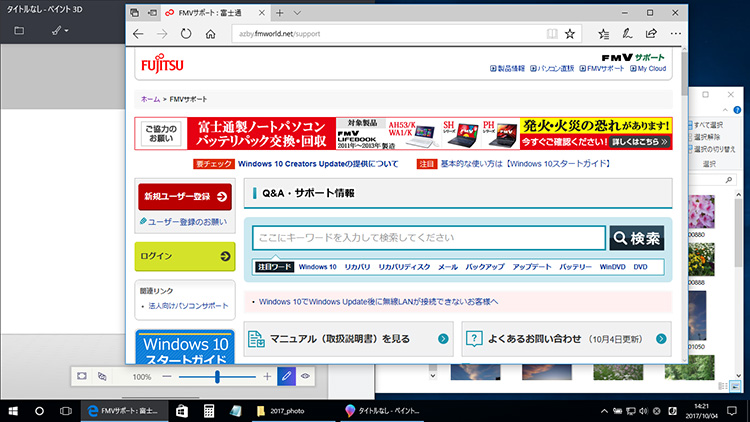The height and width of the screenshot is (422, 750).
Task: Toggle Paint 3D pen view mode button
Action: point(286,377)
